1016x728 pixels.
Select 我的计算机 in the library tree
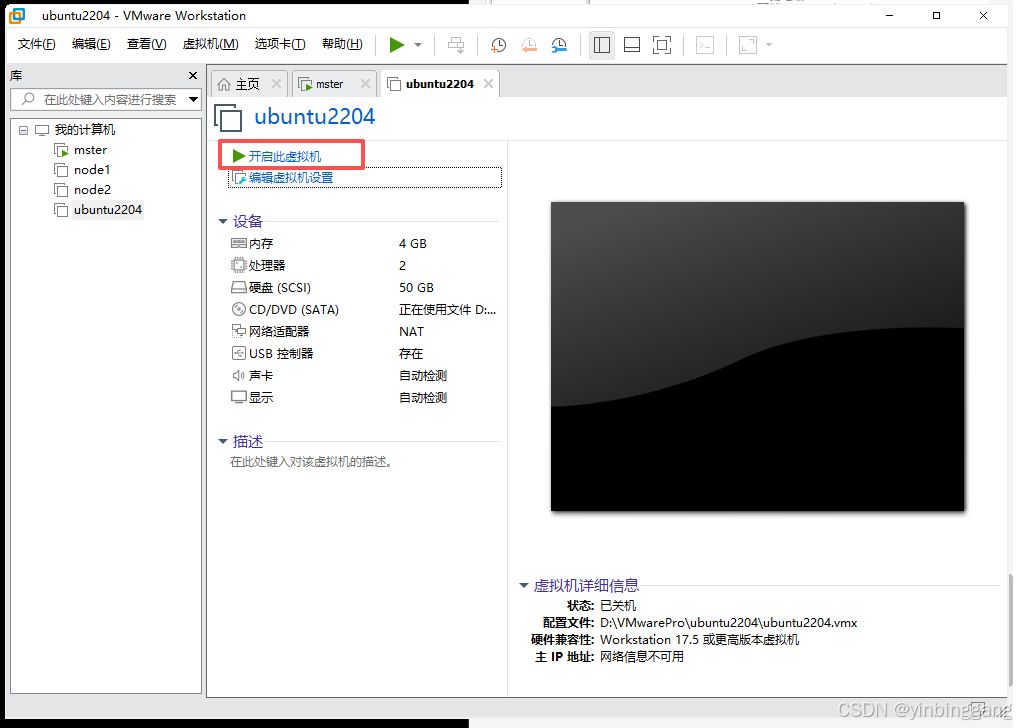[x=84, y=130]
